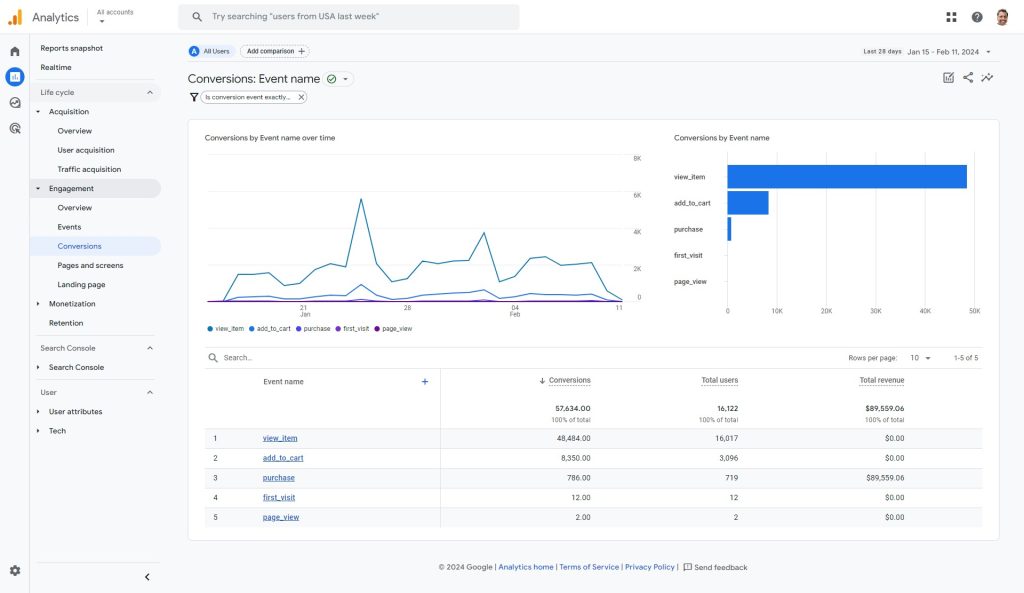Open the Analytics home footer link

tap(526, 567)
